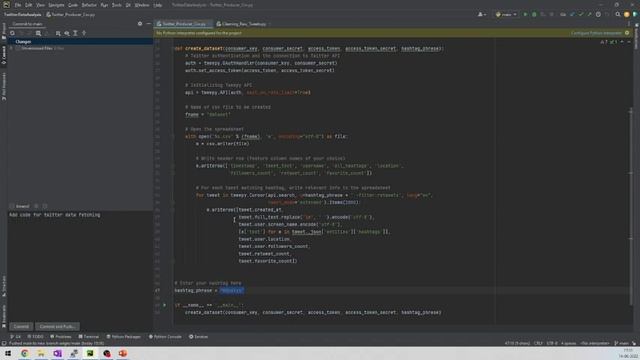Viewport: 640px width, 360px height.
Task: Click Project side tool window button
Action: coord(4,31)
